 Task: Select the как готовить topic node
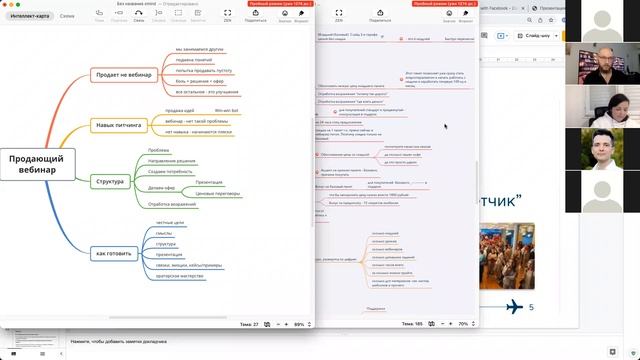[x=114, y=253]
